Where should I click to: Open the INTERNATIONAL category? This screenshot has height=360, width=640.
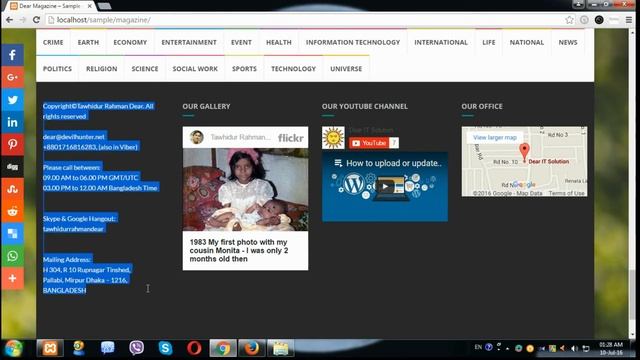pyautogui.click(x=441, y=42)
